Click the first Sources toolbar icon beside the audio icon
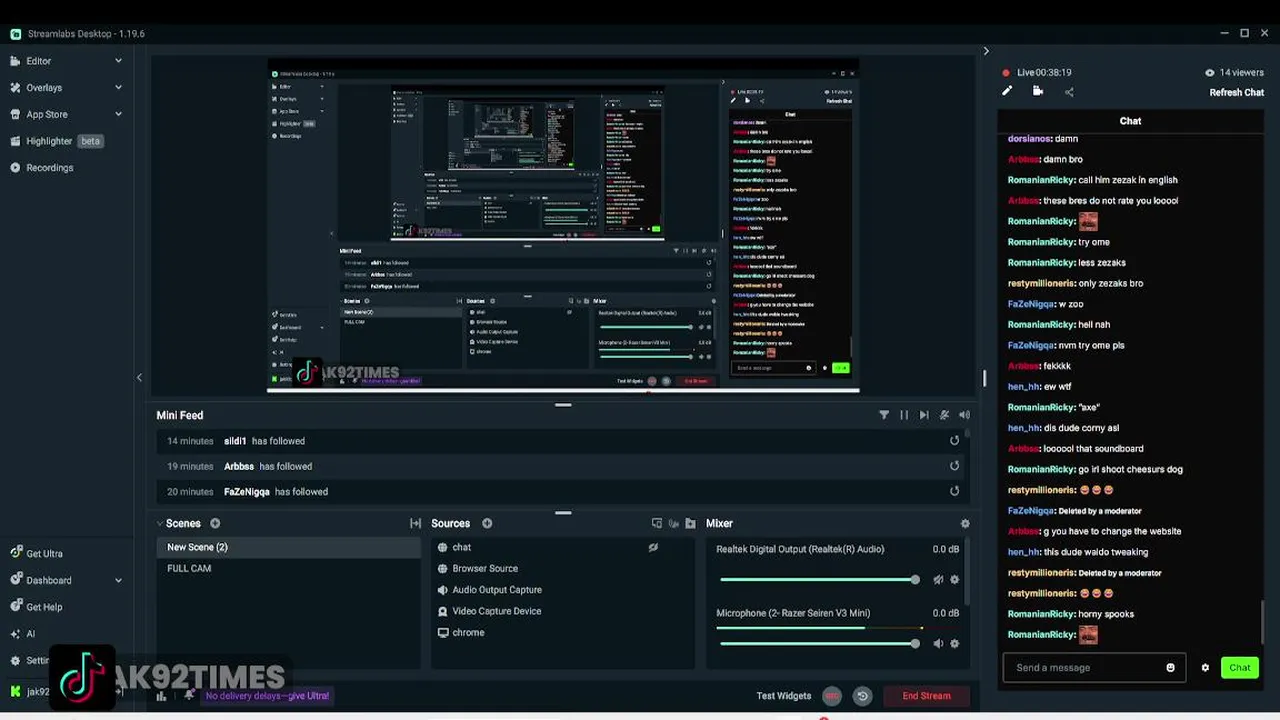The height and width of the screenshot is (720, 1280). 657,523
